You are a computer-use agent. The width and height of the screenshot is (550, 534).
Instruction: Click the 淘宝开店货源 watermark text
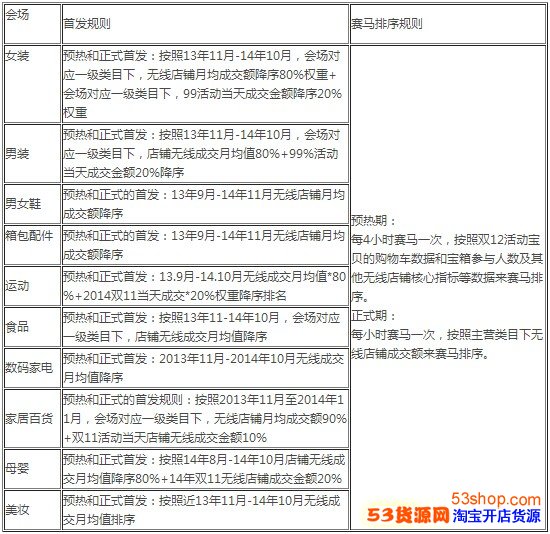pos(496,516)
